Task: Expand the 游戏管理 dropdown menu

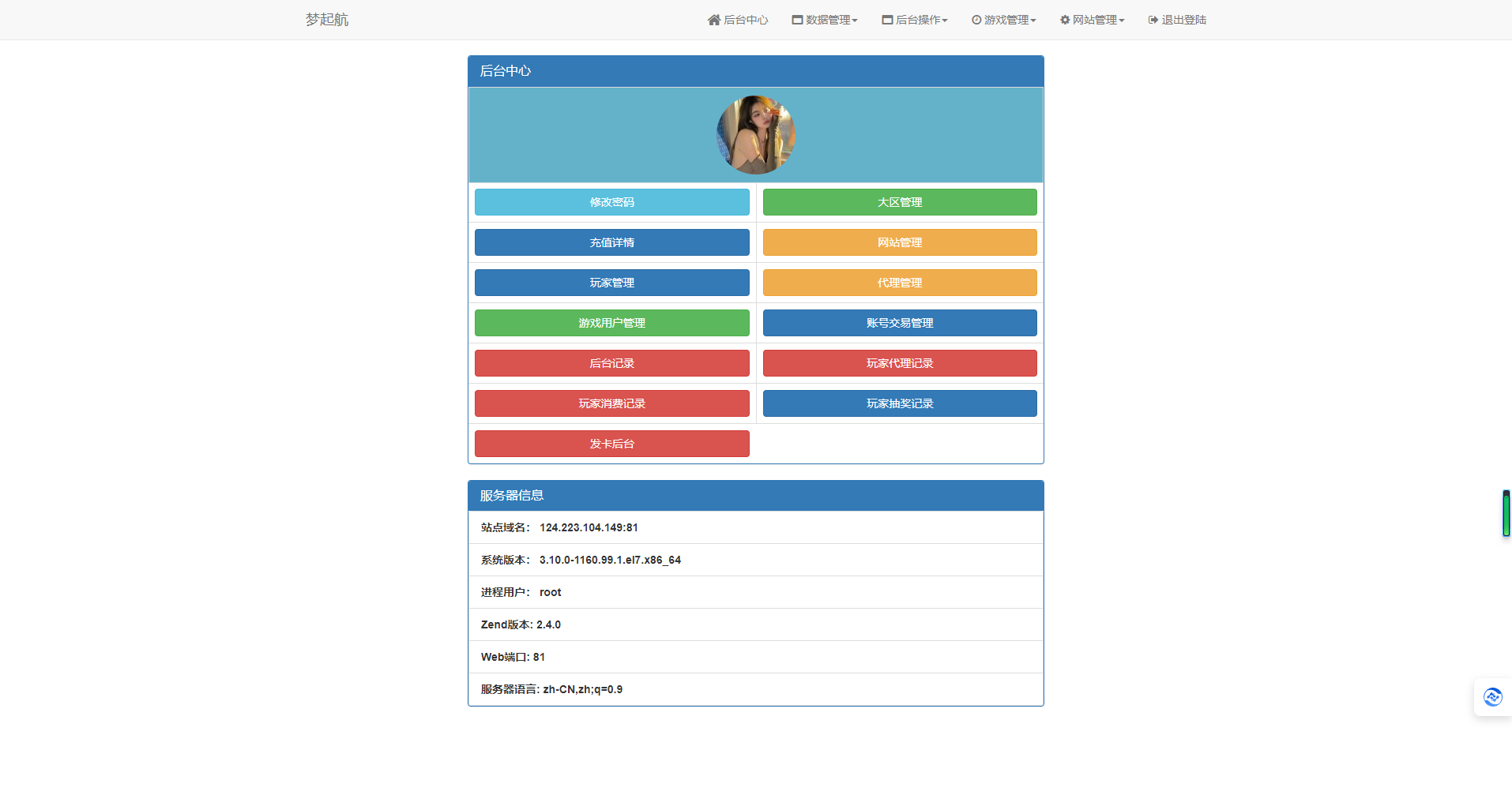Action: 1004,20
